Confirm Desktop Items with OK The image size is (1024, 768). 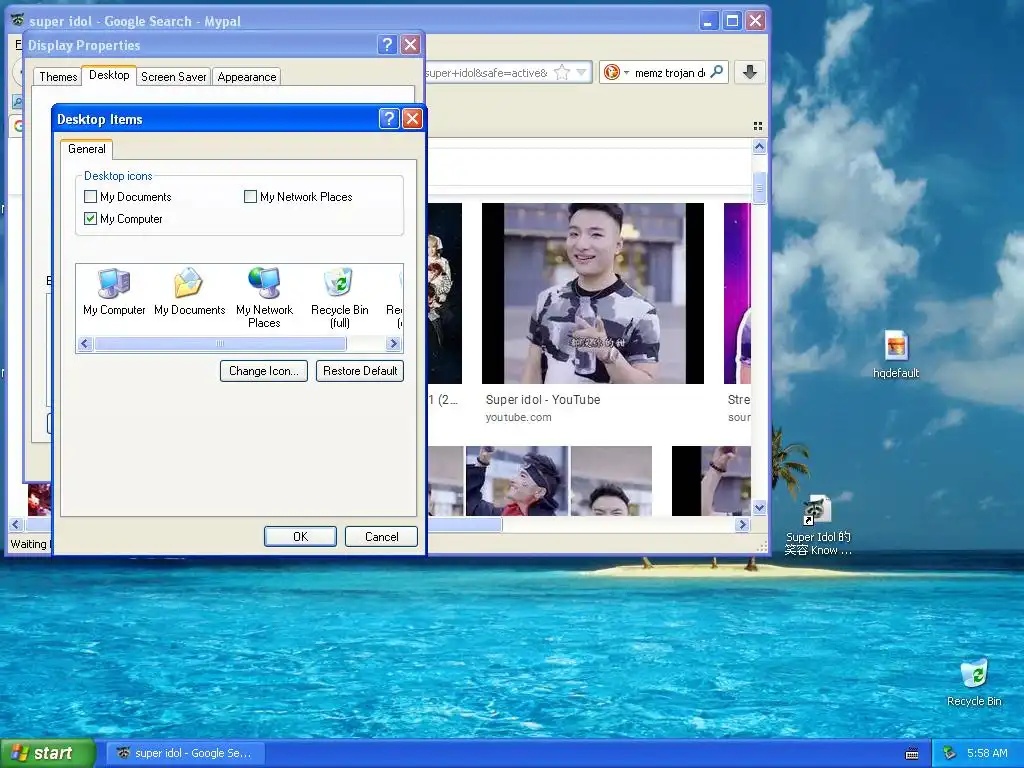[x=300, y=537]
